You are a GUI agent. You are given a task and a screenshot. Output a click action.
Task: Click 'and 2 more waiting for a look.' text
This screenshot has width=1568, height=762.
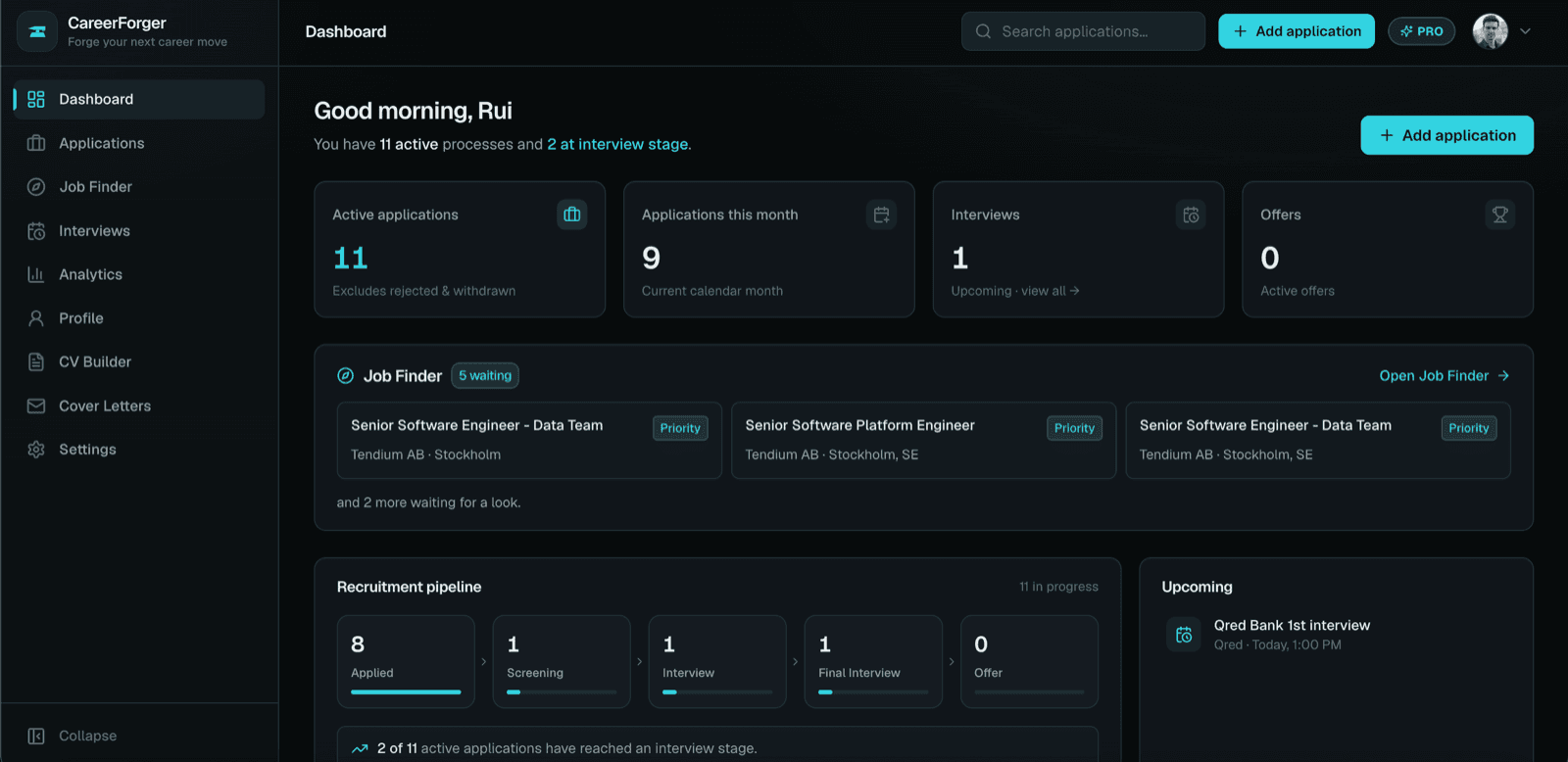coord(428,502)
